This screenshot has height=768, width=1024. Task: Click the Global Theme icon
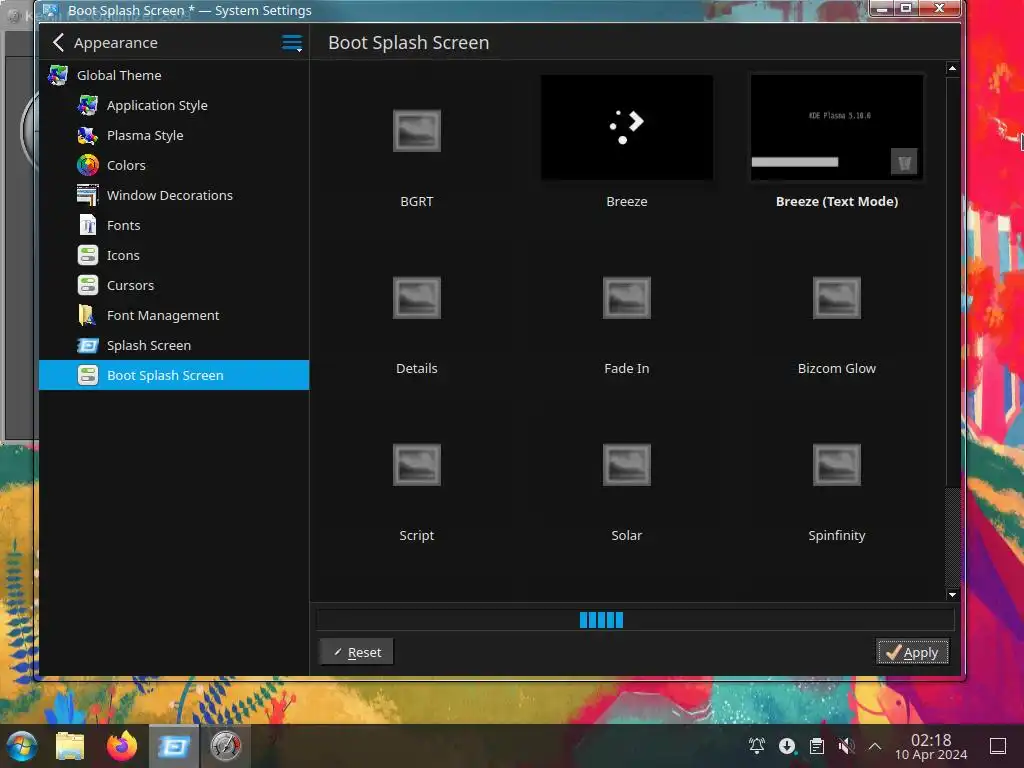58,75
